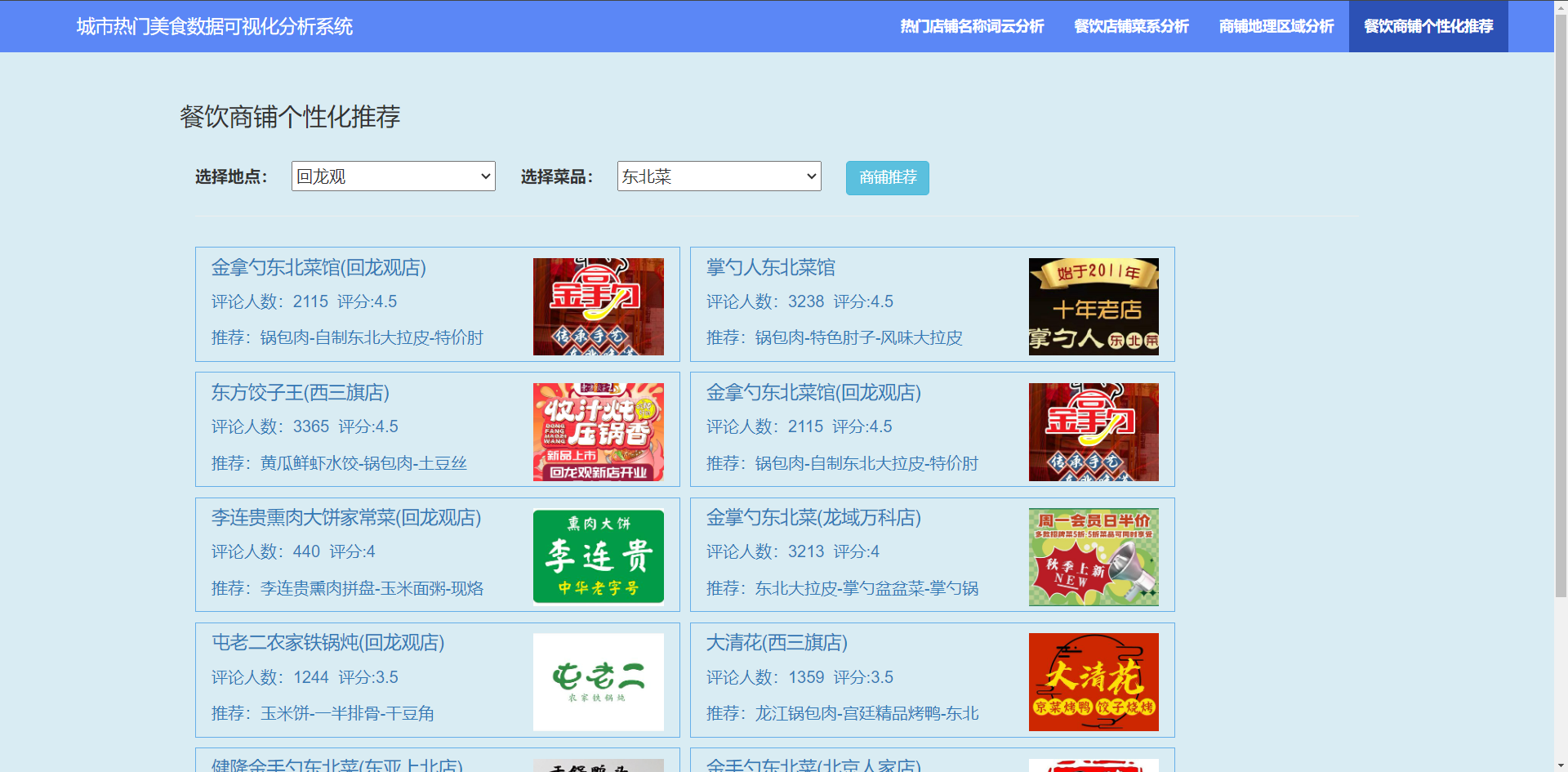This screenshot has width=1568, height=772.
Task: Click 屯老二 logo thumbnail
Action: 599,682
